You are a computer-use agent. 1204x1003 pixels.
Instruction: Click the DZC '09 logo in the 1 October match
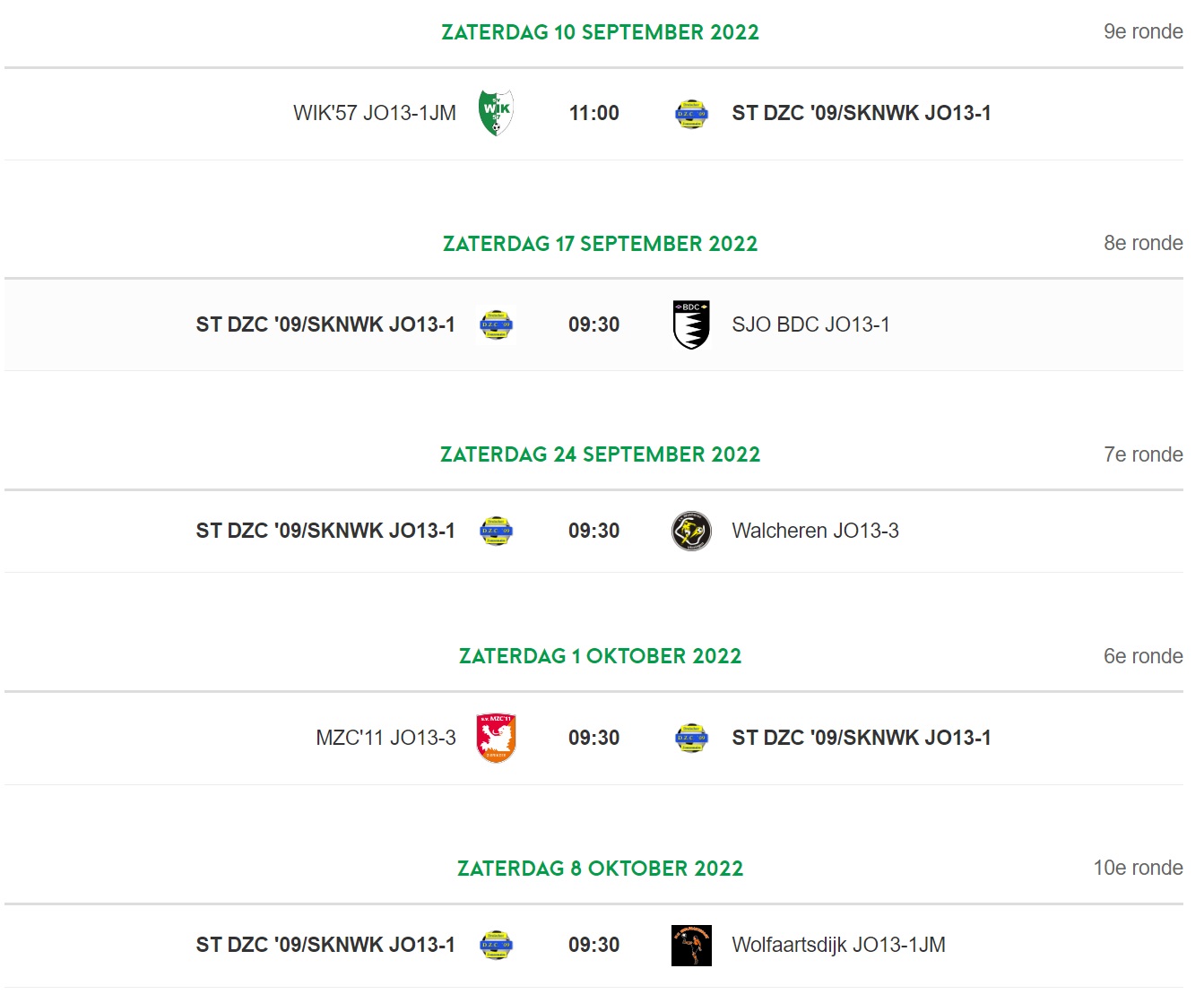point(691,739)
